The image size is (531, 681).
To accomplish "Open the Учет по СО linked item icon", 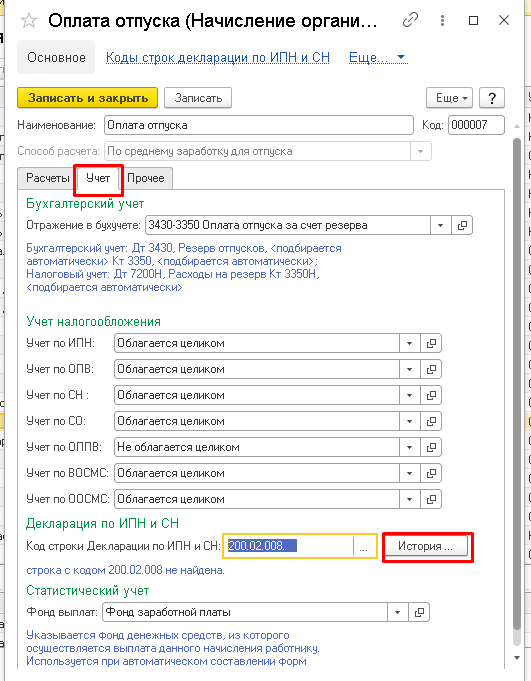I will [431, 421].
